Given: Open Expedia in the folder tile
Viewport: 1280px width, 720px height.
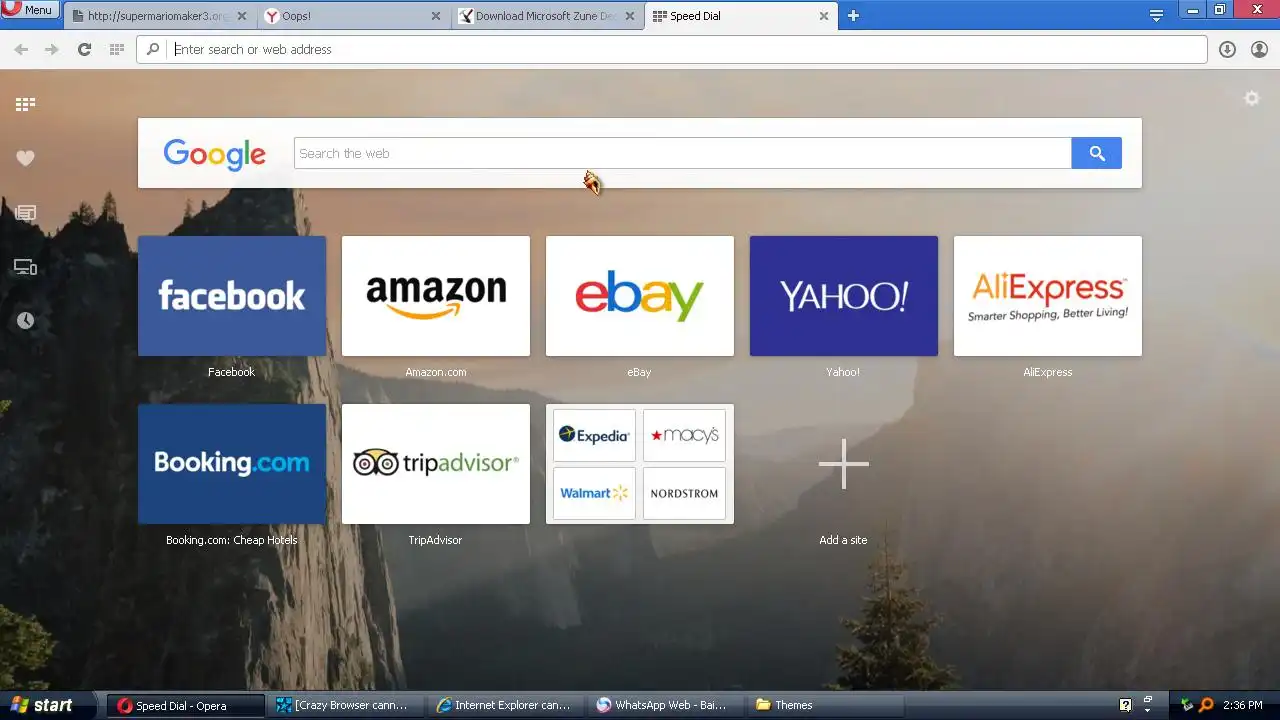Looking at the screenshot, I should (594, 435).
